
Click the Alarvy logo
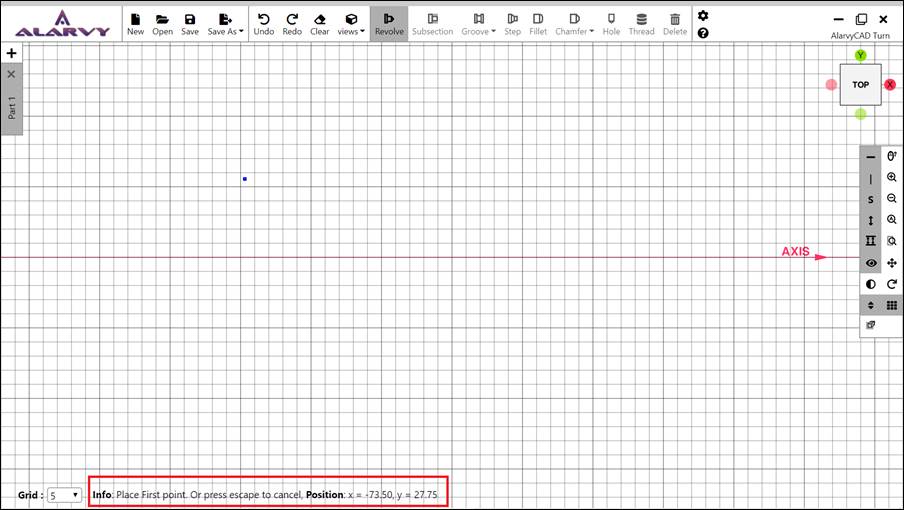click(62, 24)
